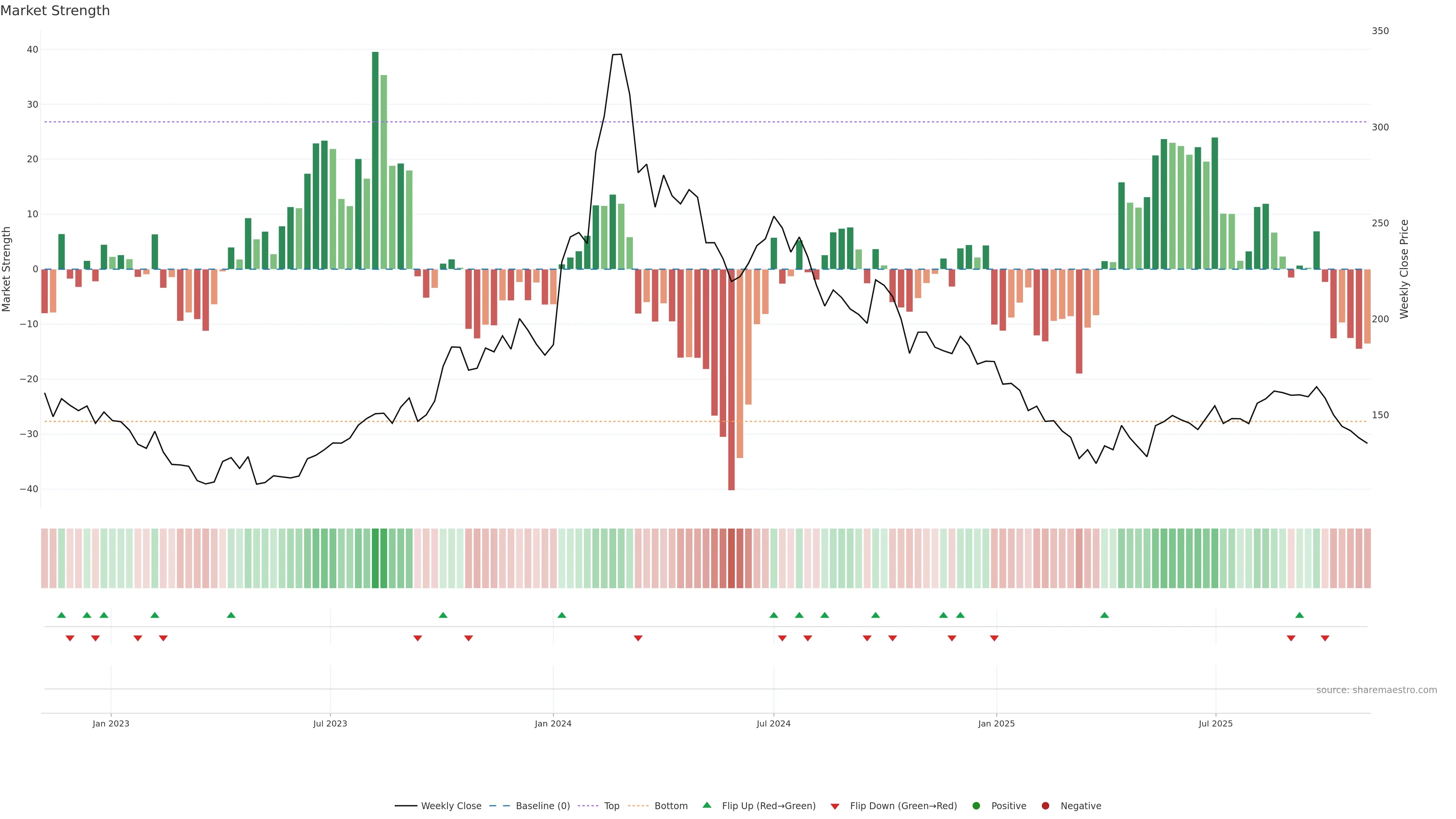Click the Weekly Close Price axis title
This screenshot has width=1456, height=819.
(x=1404, y=269)
